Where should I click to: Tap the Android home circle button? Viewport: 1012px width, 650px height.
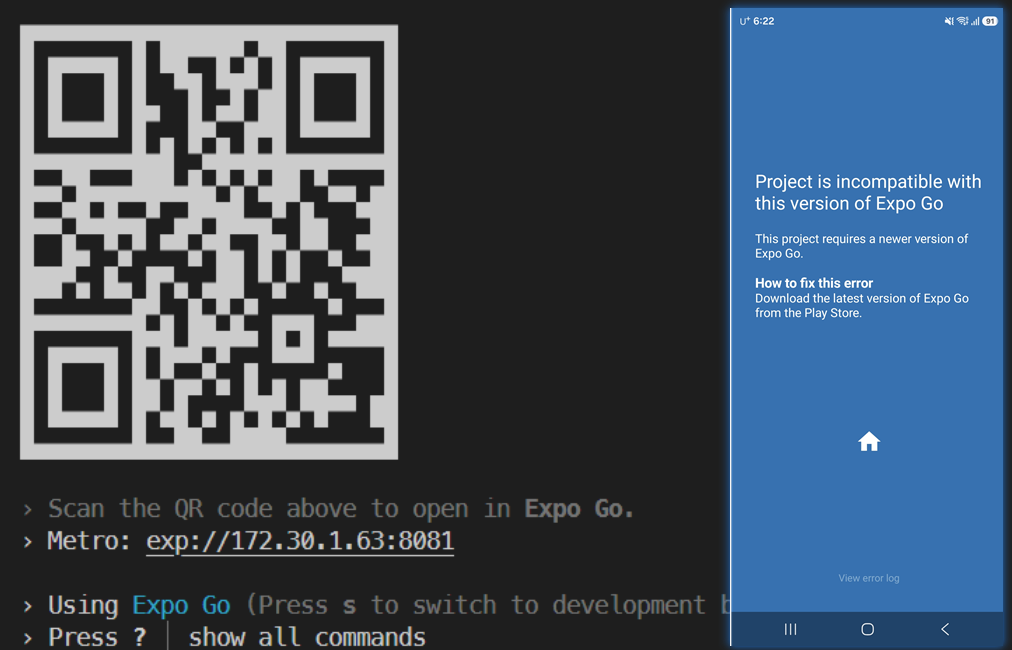click(x=867, y=629)
